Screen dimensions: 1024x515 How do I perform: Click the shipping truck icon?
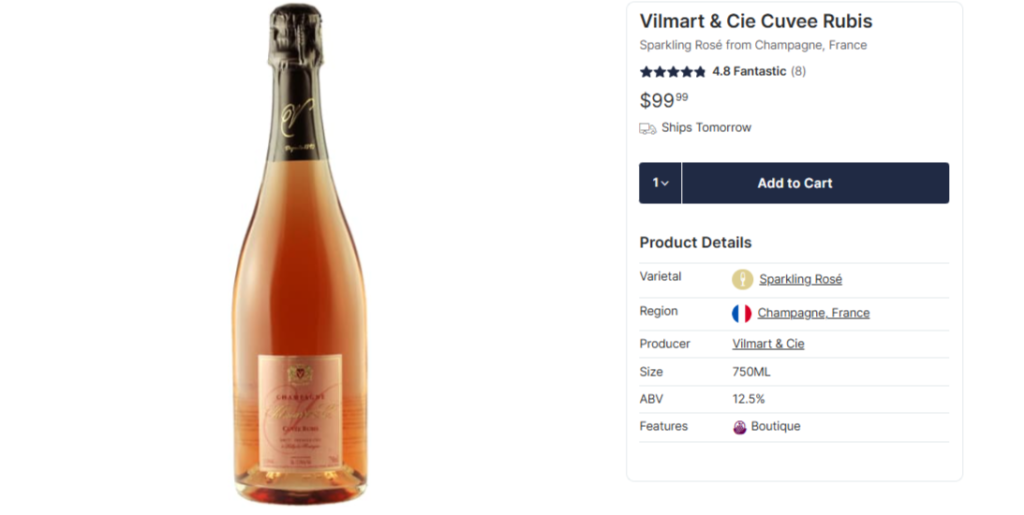pyautogui.click(x=648, y=128)
